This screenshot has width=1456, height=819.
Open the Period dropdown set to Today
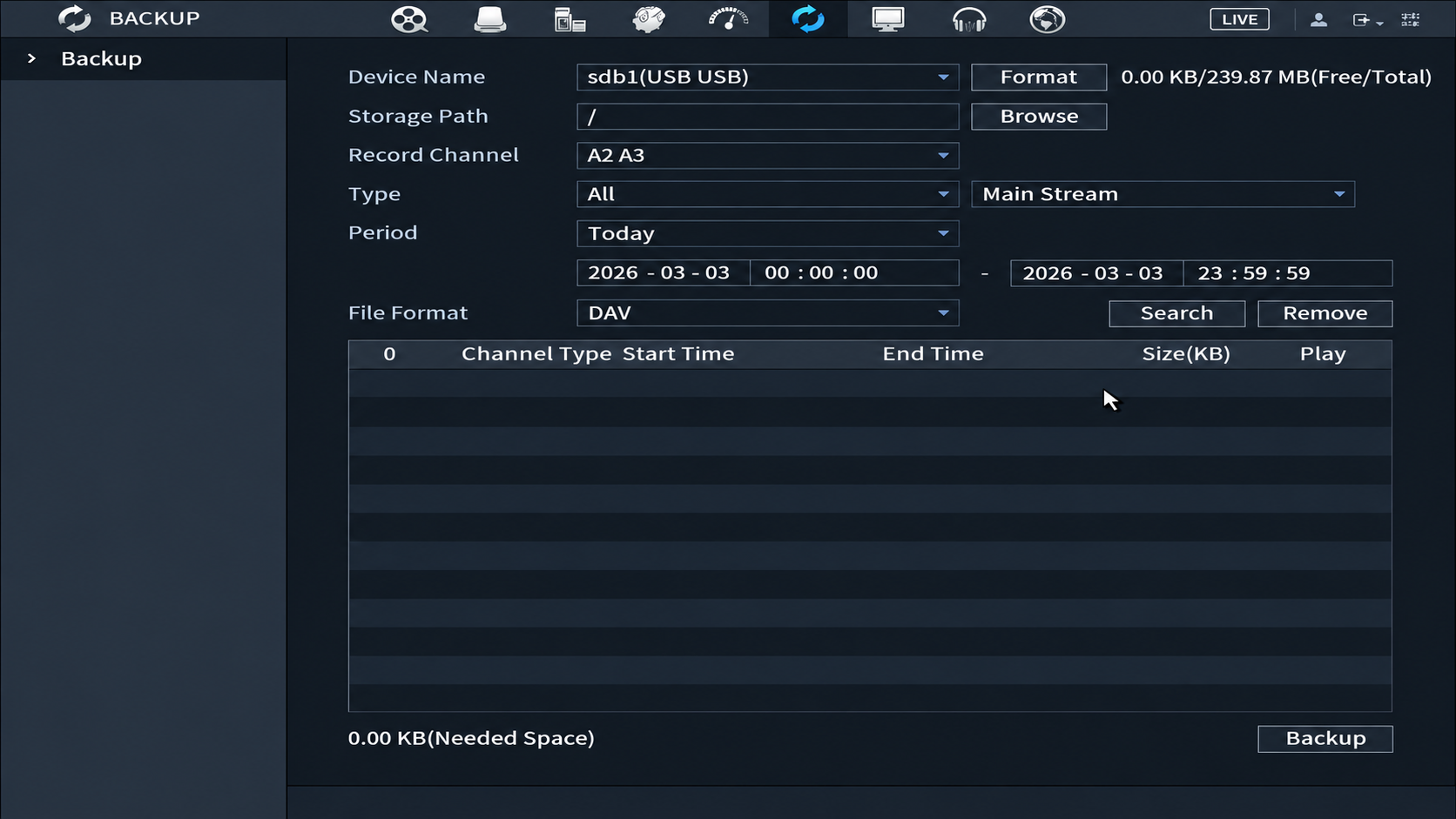point(767,233)
